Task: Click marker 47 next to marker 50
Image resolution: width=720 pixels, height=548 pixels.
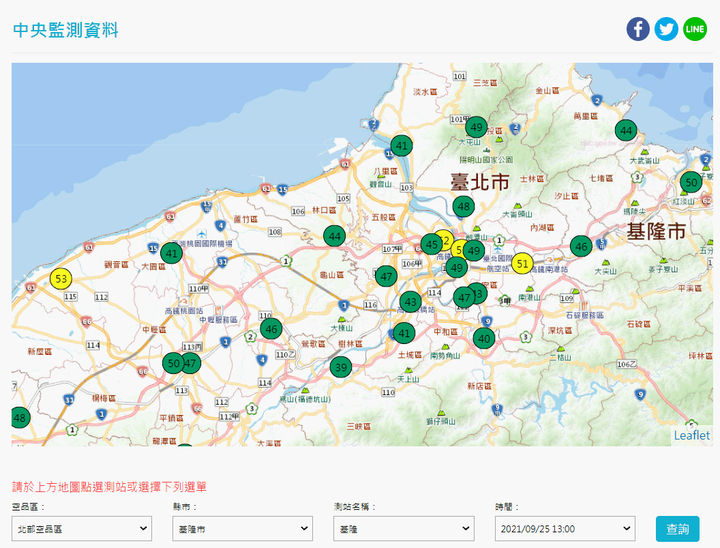Action: coord(190,363)
